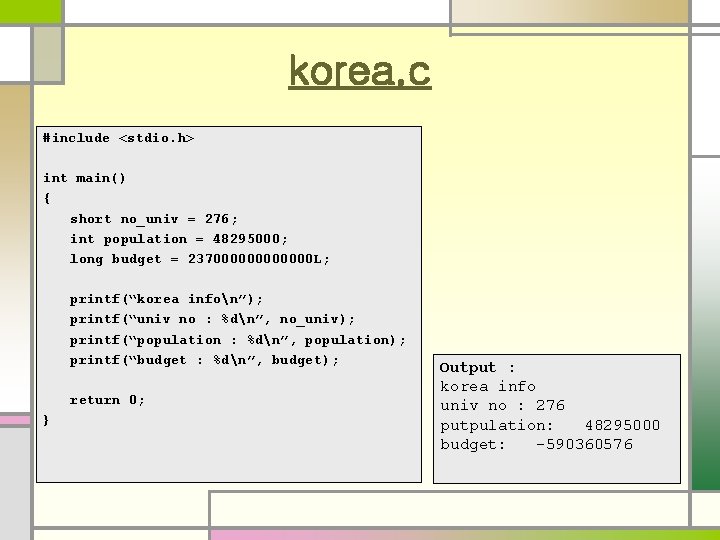The image size is (720, 540).
Task: Click the closing brace of main
Action: 46,420
